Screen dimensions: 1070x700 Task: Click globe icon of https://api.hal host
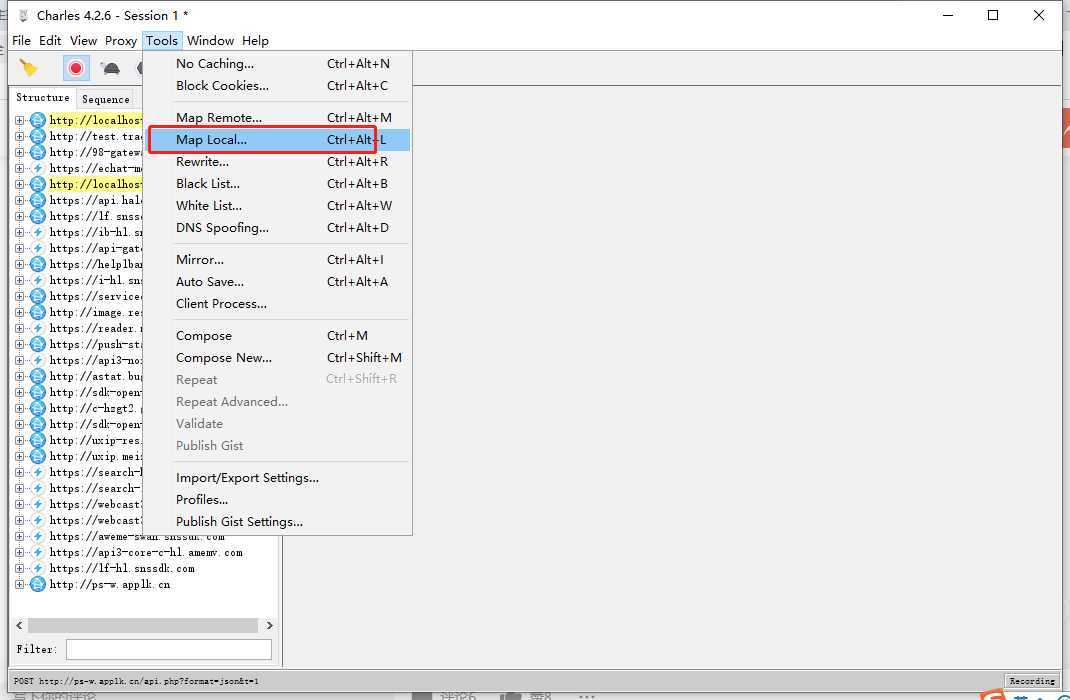click(38, 201)
